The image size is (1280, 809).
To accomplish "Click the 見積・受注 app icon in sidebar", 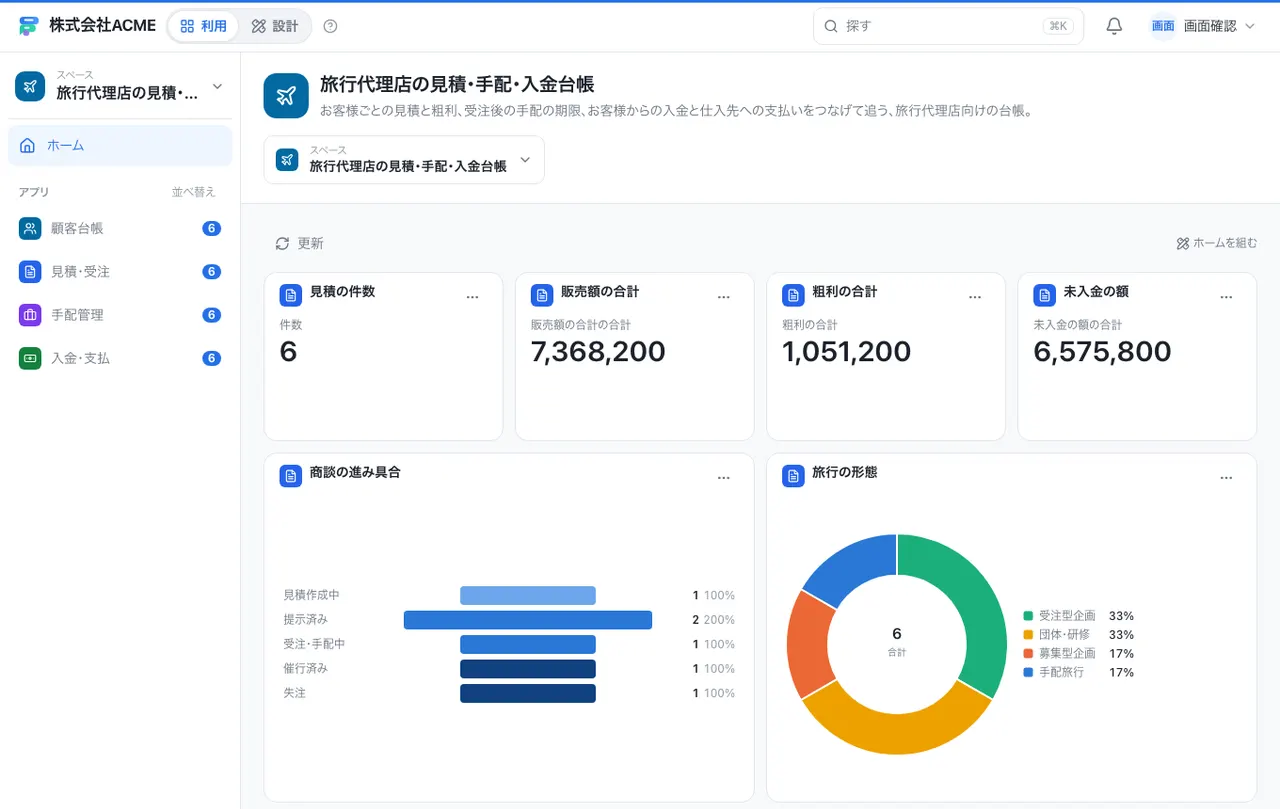I will 30,271.
